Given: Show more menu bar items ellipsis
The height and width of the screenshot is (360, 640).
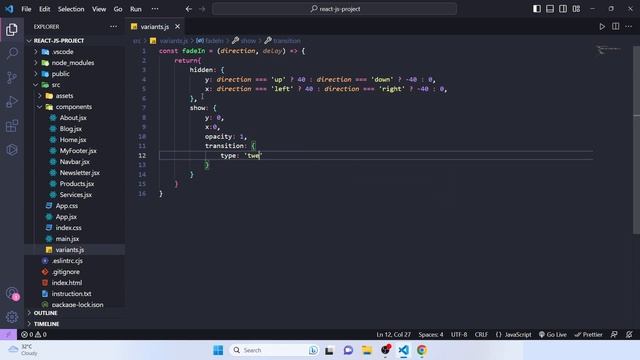Looking at the screenshot, I should (x=155, y=9).
